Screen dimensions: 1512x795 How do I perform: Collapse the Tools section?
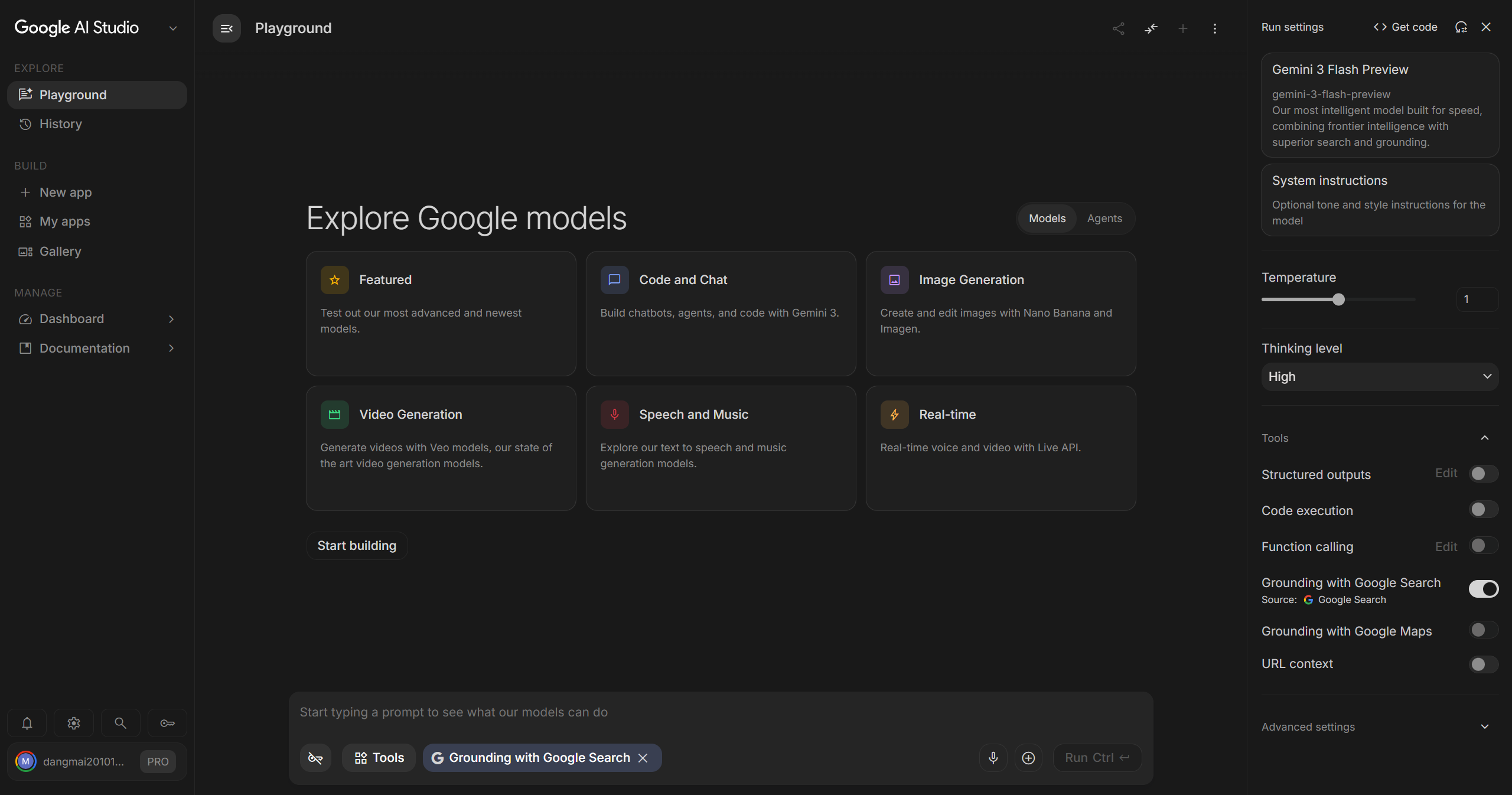pyautogui.click(x=1484, y=438)
